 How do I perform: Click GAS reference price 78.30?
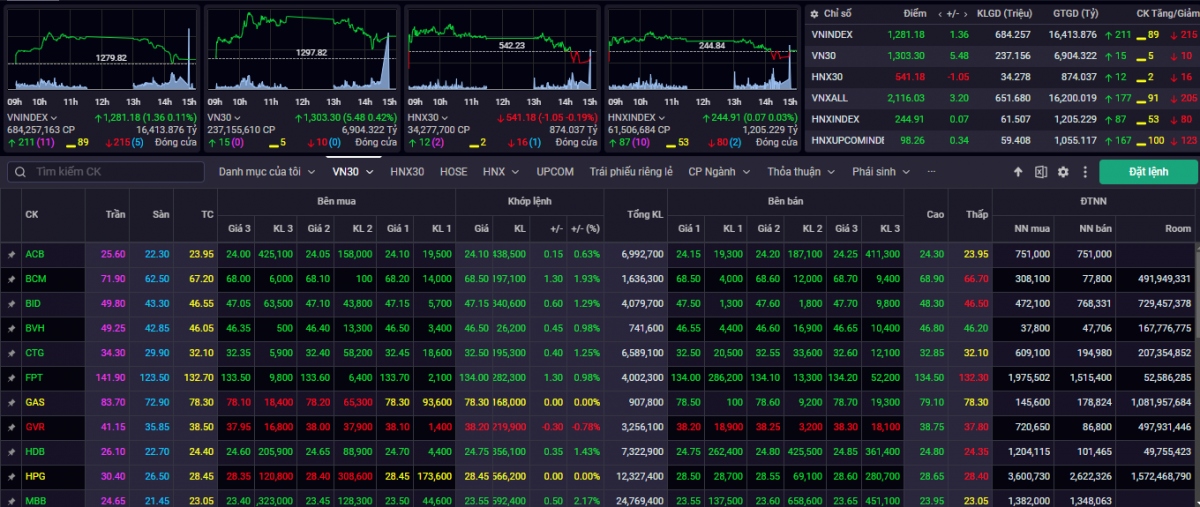(x=200, y=402)
